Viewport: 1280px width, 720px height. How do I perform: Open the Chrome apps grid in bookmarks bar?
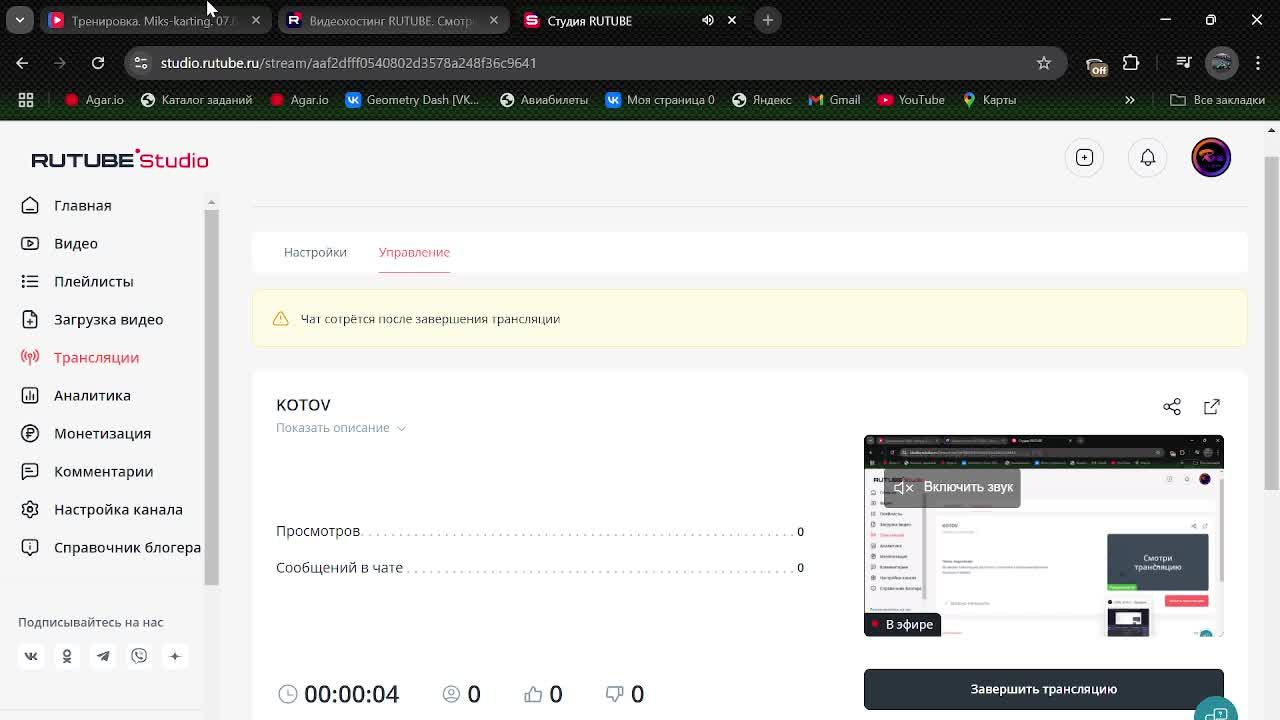click(x=26, y=100)
